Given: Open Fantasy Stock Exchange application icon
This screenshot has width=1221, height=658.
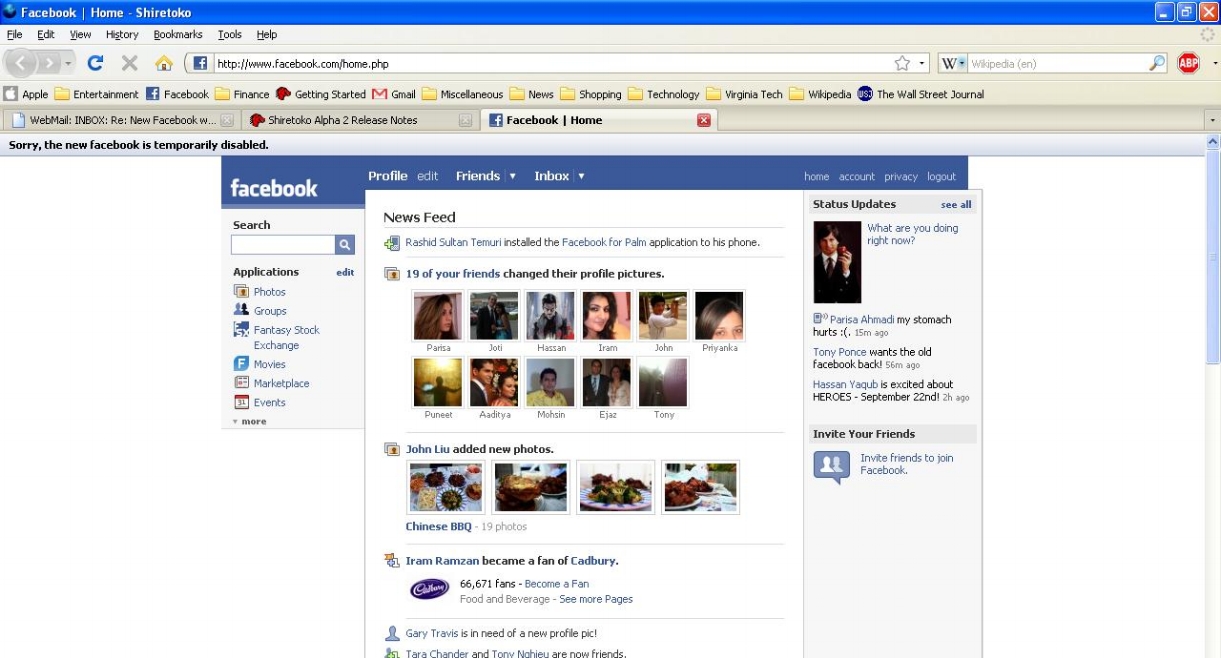Looking at the screenshot, I should click(x=241, y=329).
